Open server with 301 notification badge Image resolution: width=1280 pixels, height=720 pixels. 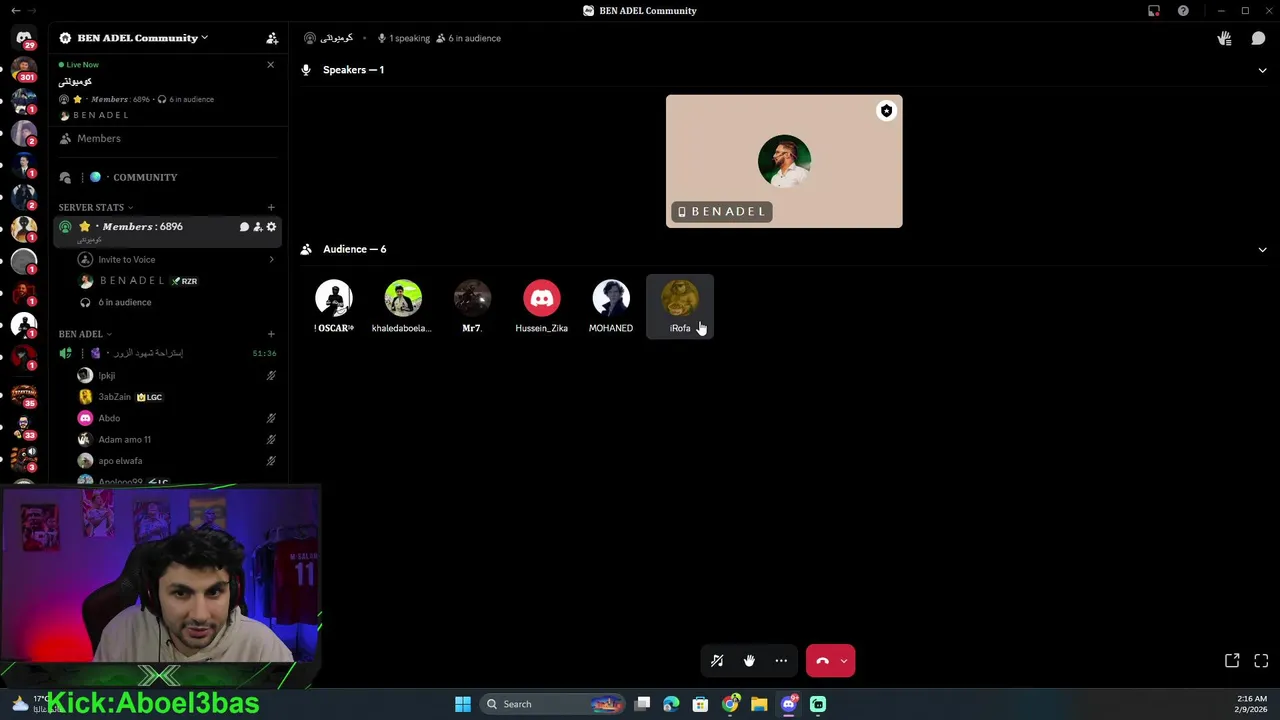click(24, 70)
